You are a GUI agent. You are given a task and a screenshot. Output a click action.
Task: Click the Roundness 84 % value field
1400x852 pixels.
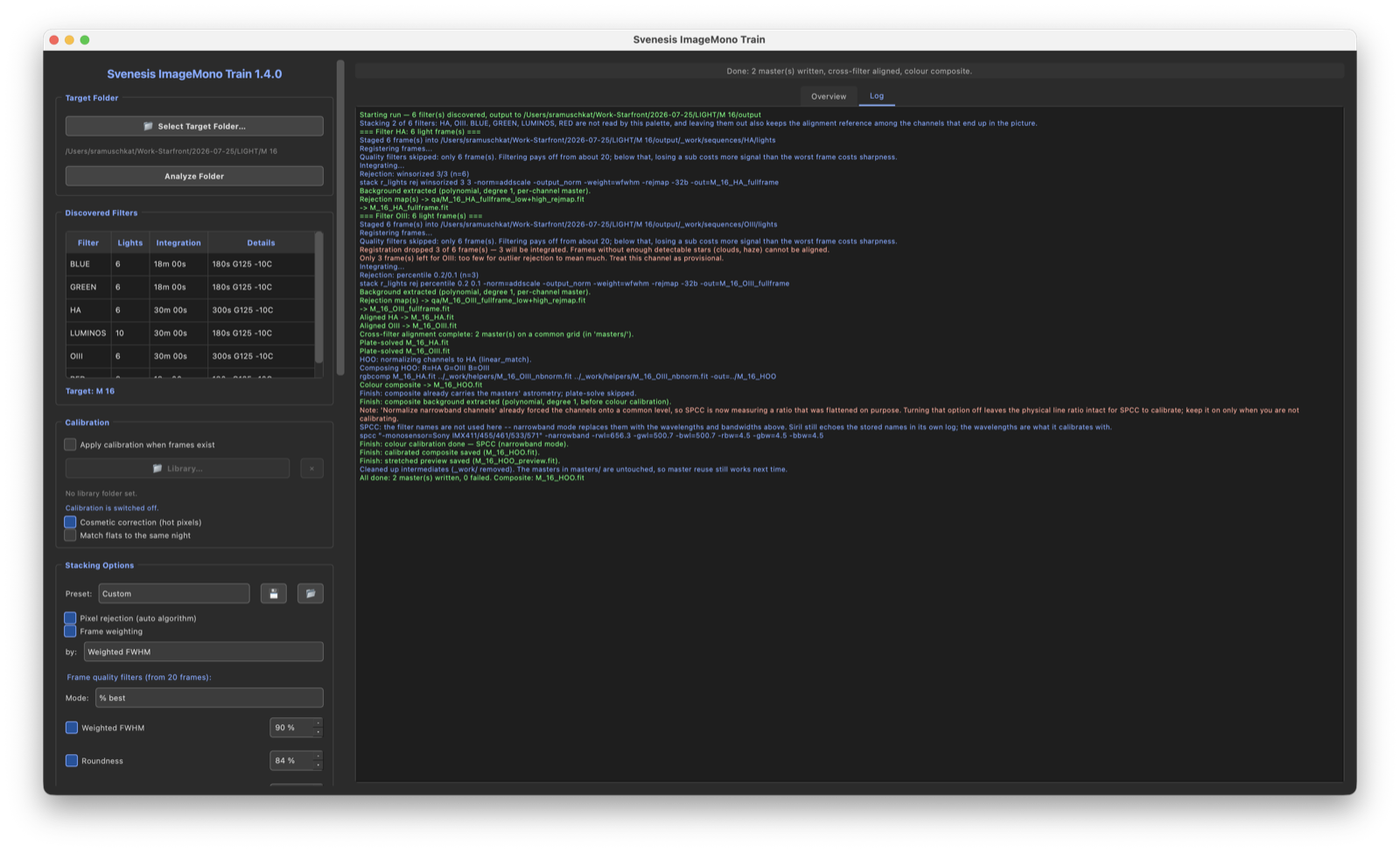tap(291, 761)
